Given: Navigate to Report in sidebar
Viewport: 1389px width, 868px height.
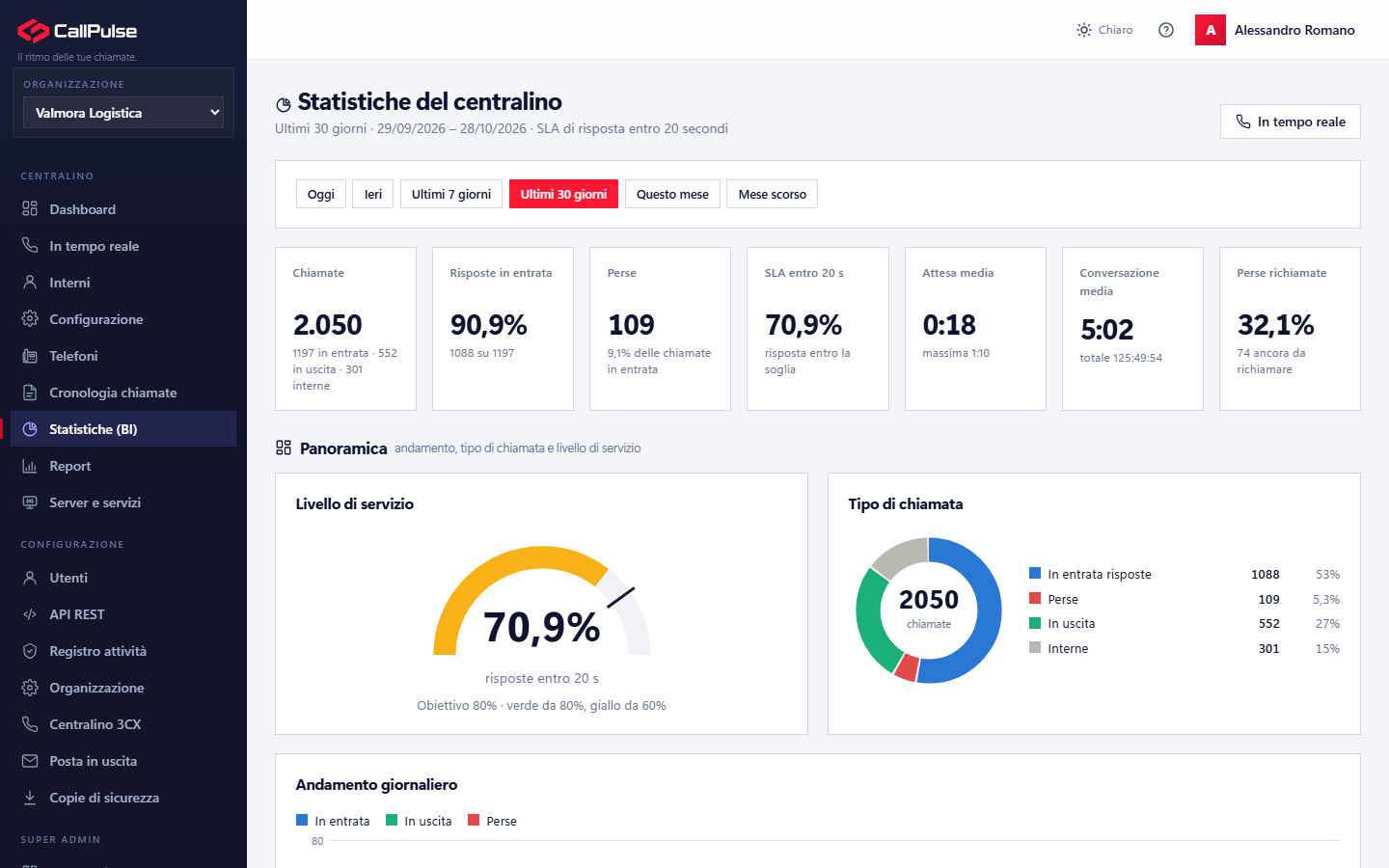Looking at the screenshot, I should pyautogui.click(x=123, y=466).
